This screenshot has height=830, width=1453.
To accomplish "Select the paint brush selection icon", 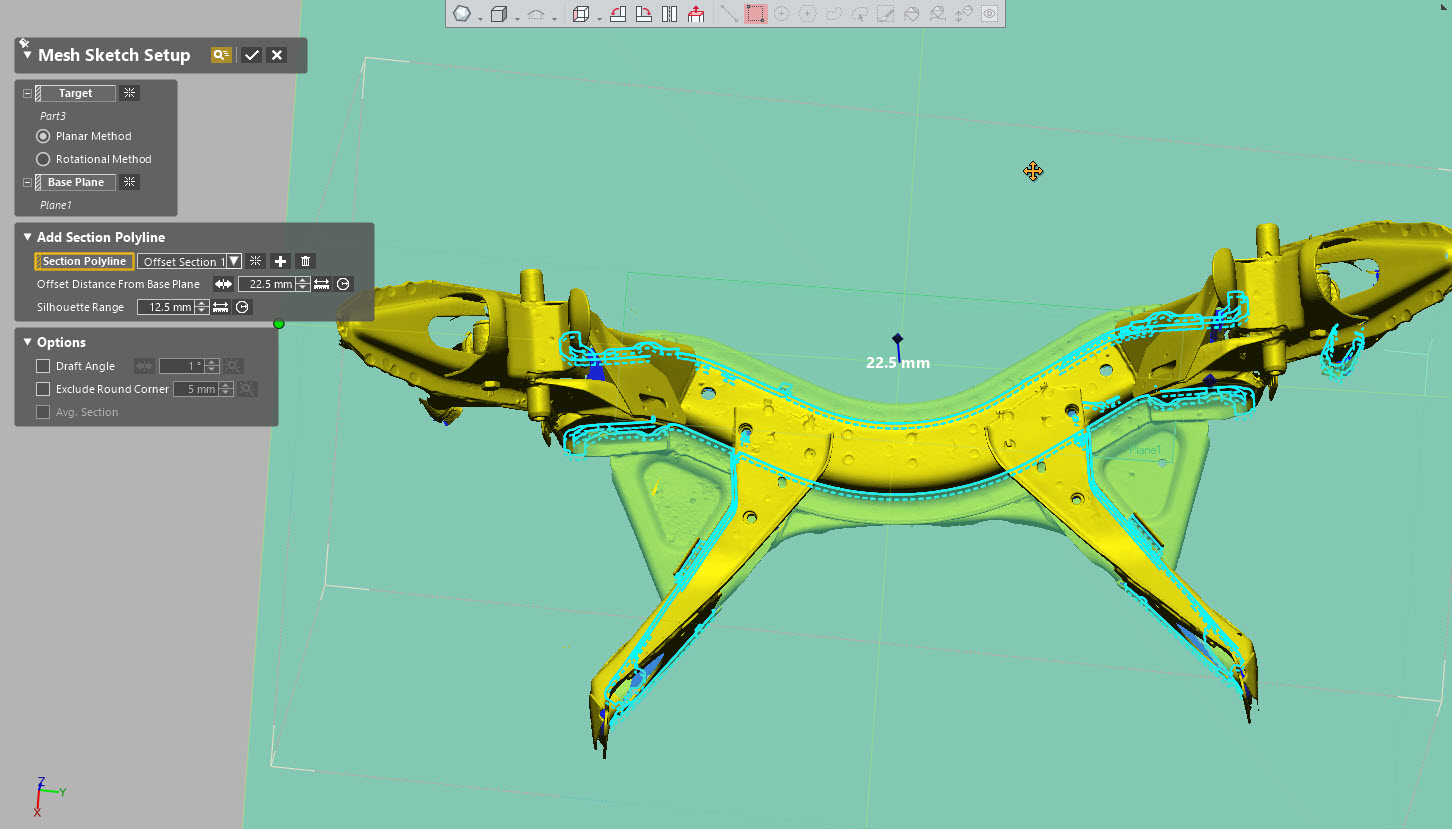I will pyautogui.click(x=885, y=14).
